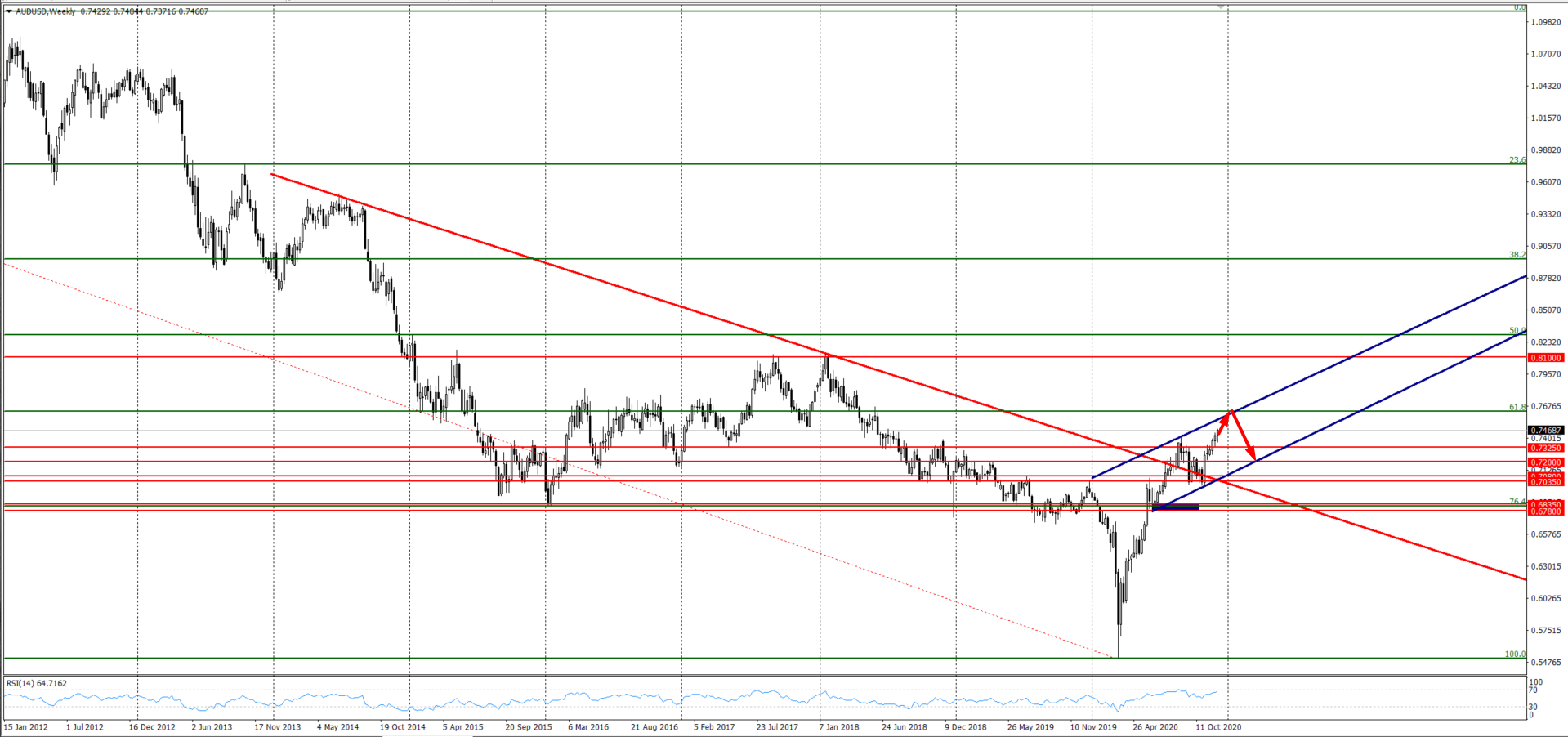This screenshot has height=737, width=1568.
Task: Click the red 0.67800 price level label
Action: (x=1545, y=511)
